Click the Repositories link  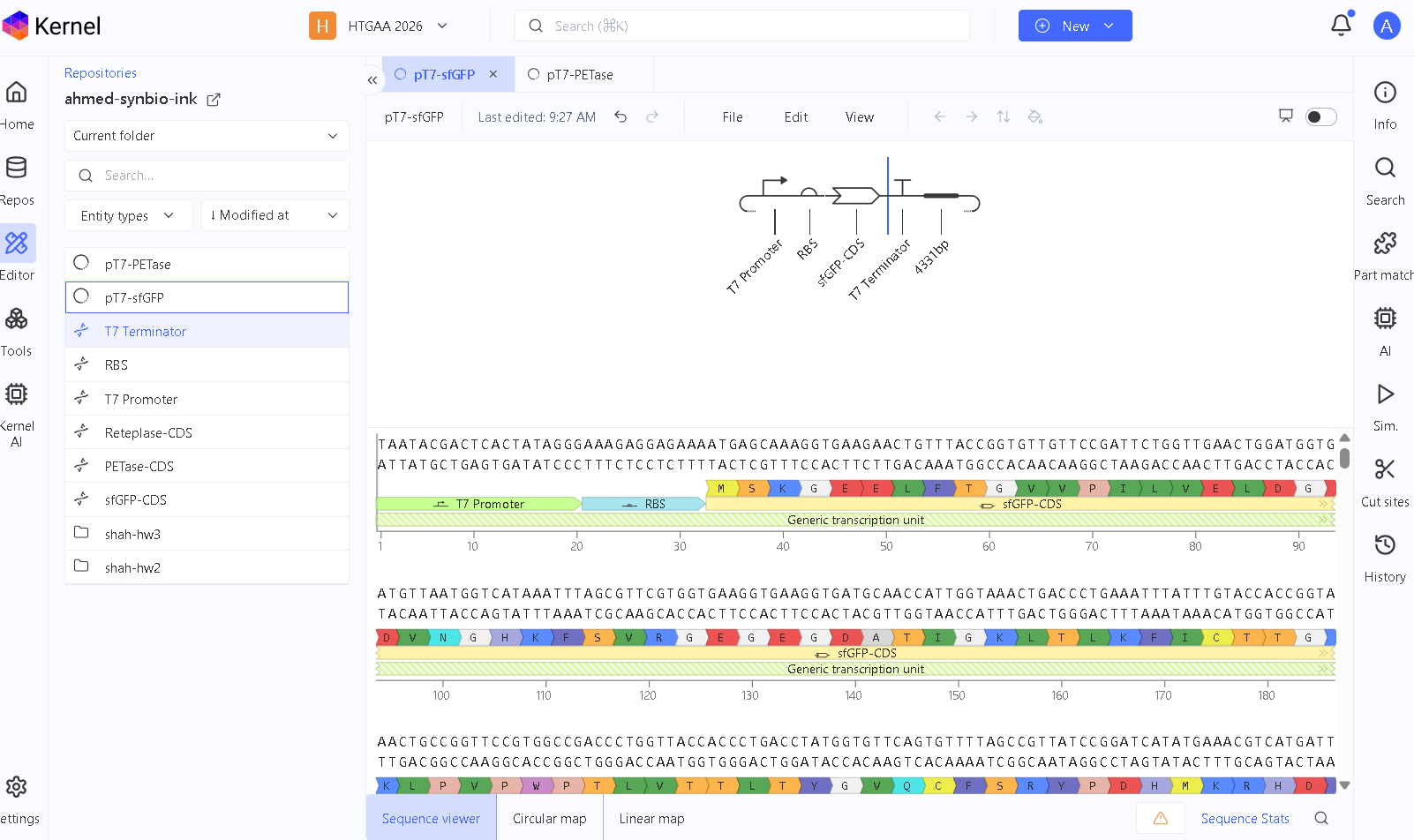click(101, 72)
